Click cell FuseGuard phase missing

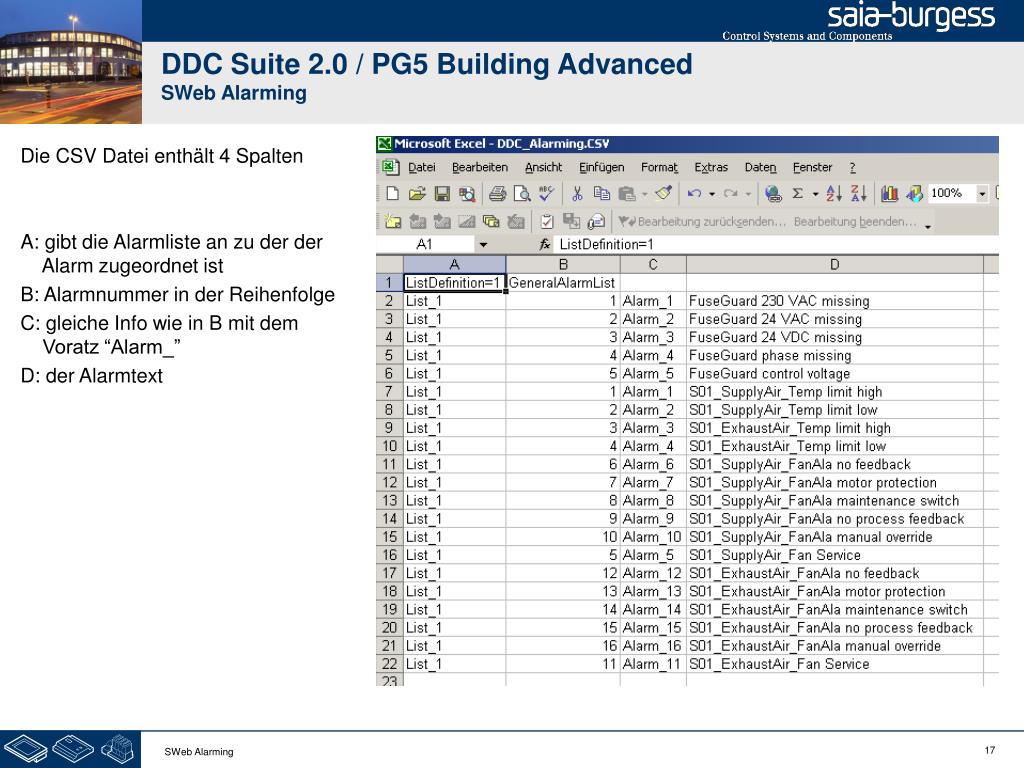835,355
